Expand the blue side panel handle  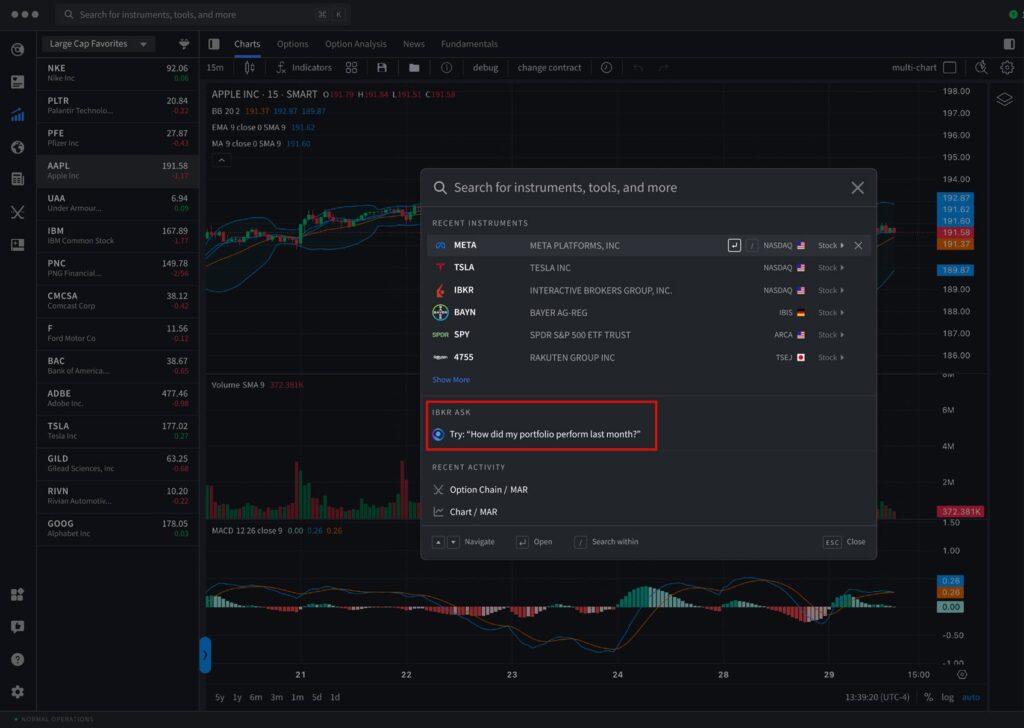coord(205,655)
